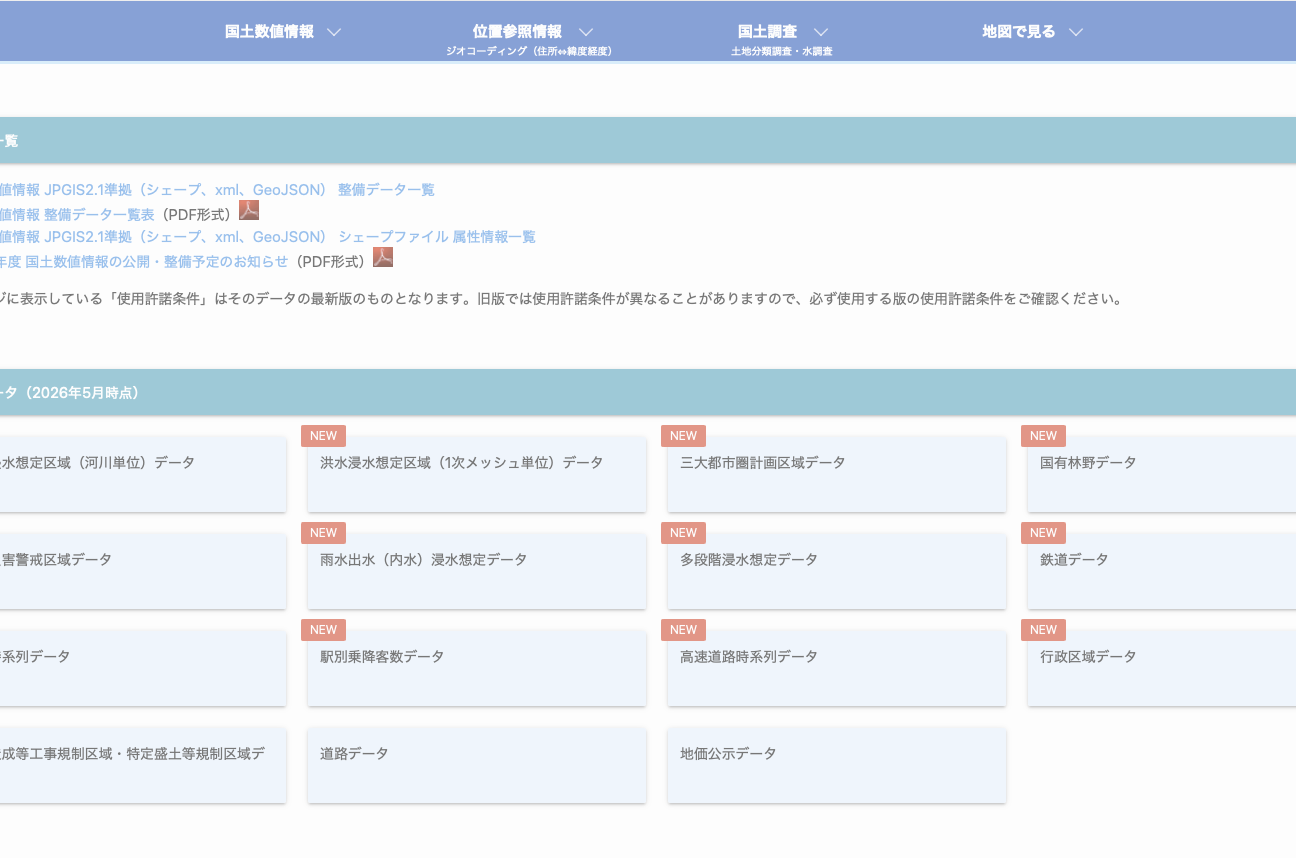Image resolution: width=1296 pixels, height=858 pixels.
Task: Open the 特定盛土等規制区域 card
Action: [143, 765]
